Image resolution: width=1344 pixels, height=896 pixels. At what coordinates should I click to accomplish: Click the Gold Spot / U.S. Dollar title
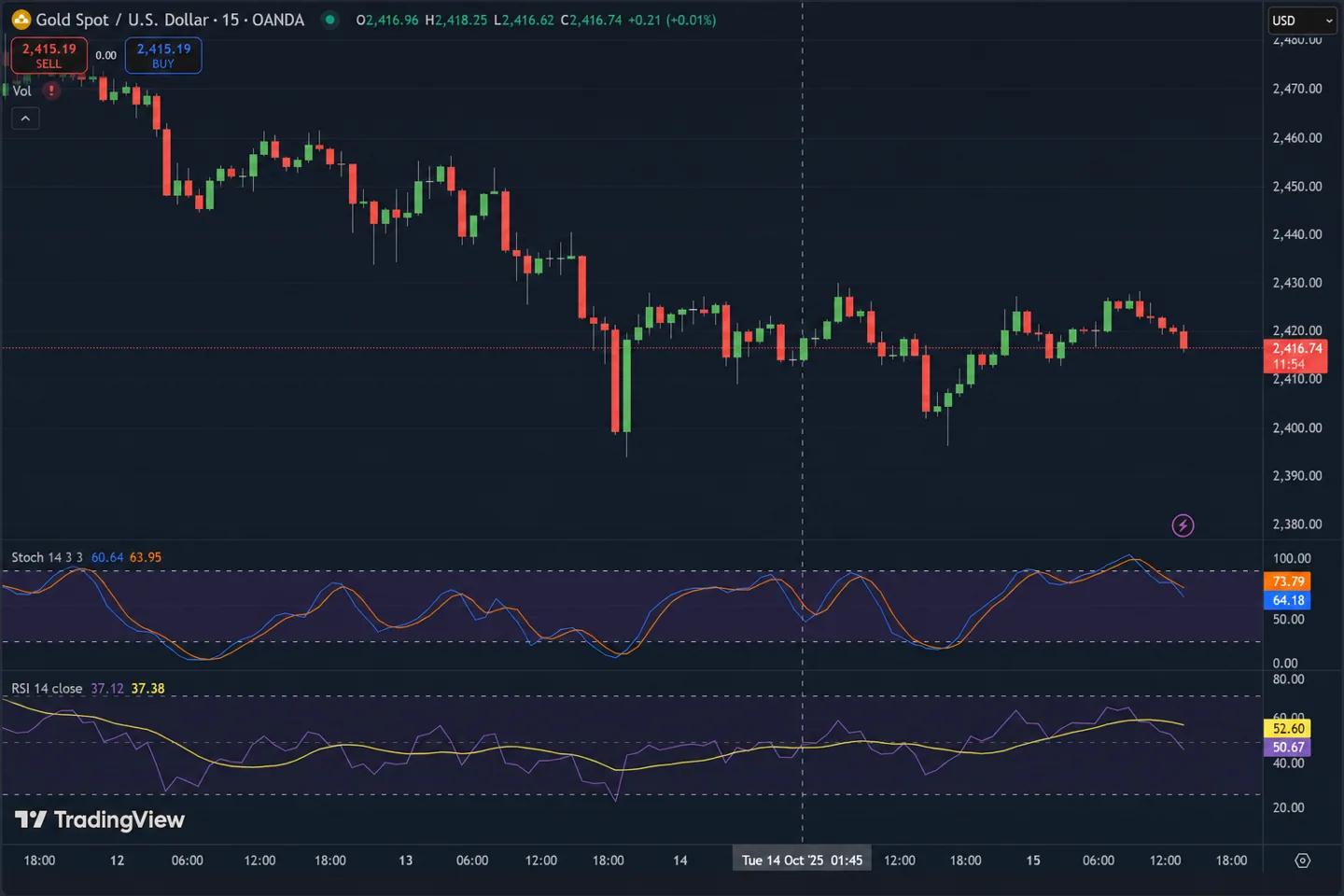[x=170, y=20]
